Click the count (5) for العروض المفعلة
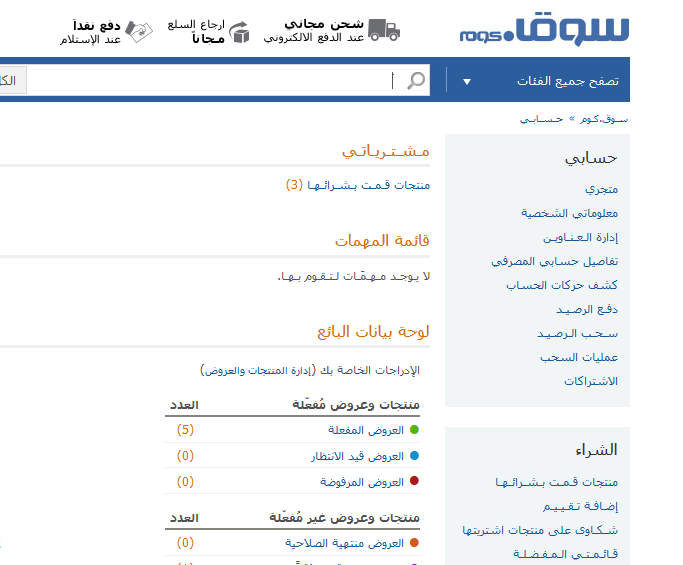This screenshot has width=683, height=565. pos(185,430)
